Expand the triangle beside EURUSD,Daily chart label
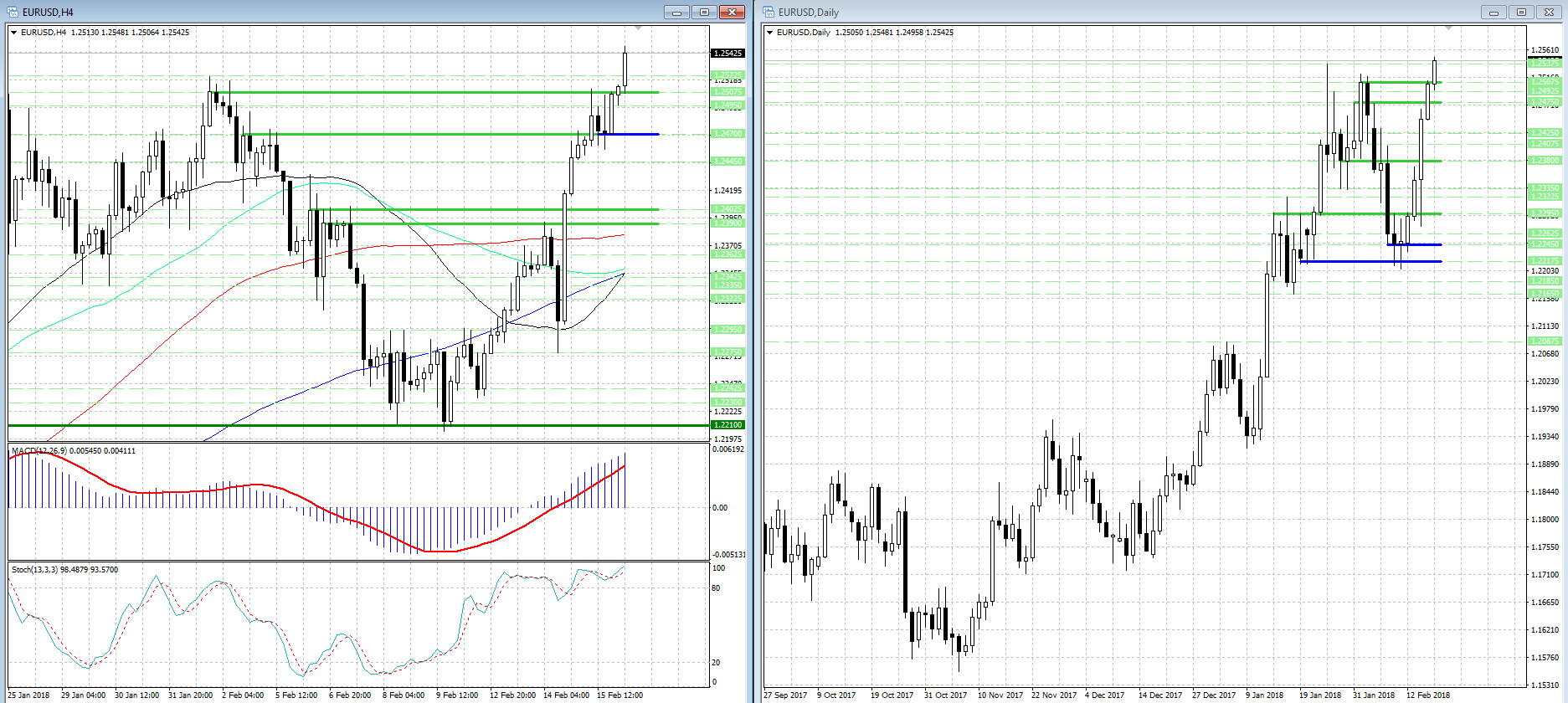This screenshot has width=1568, height=703. point(770,33)
